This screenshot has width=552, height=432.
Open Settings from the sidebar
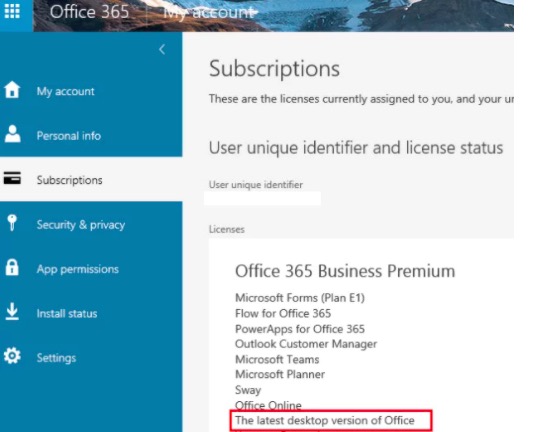pyautogui.click(x=56, y=358)
